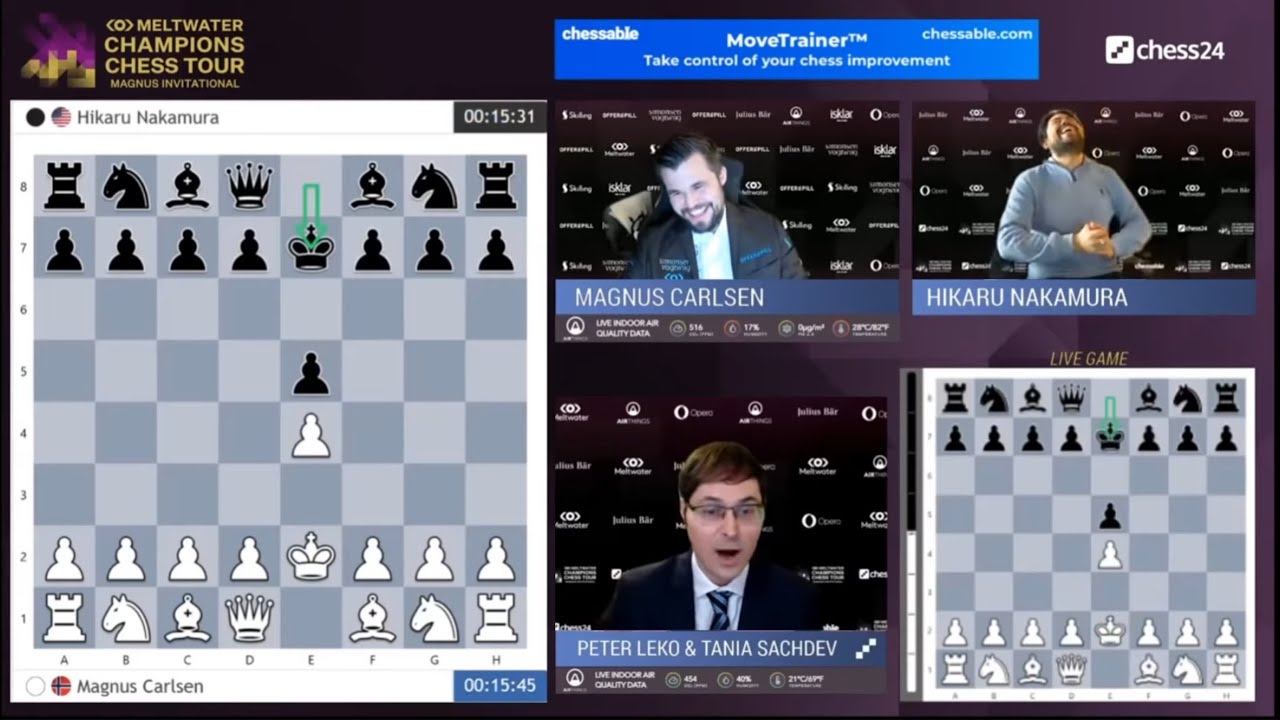
Task: Click the black king on the live game mini board
Action: pos(1110,437)
